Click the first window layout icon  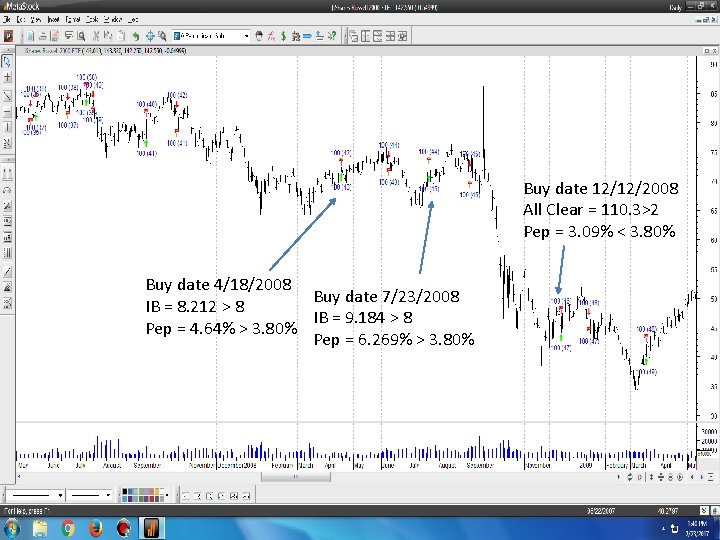pos(354,36)
